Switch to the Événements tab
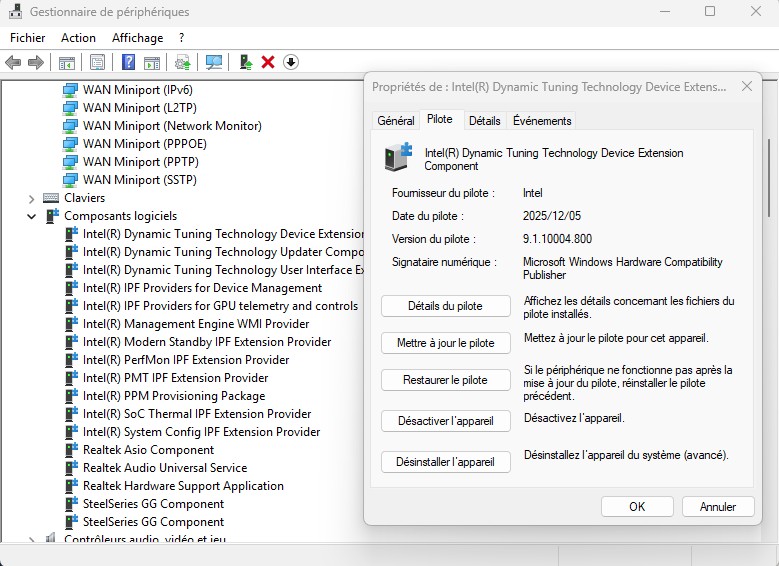779x566 pixels. (542, 121)
